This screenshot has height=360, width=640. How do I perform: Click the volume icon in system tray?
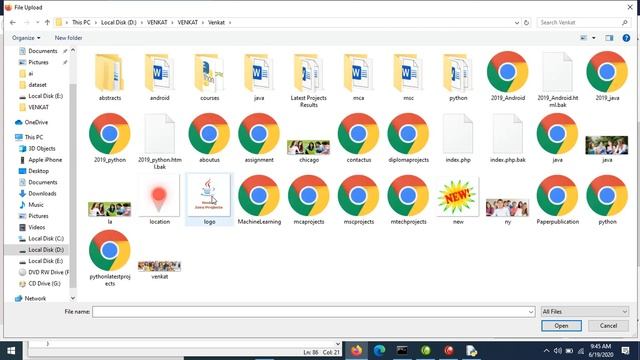(x=558, y=351)
